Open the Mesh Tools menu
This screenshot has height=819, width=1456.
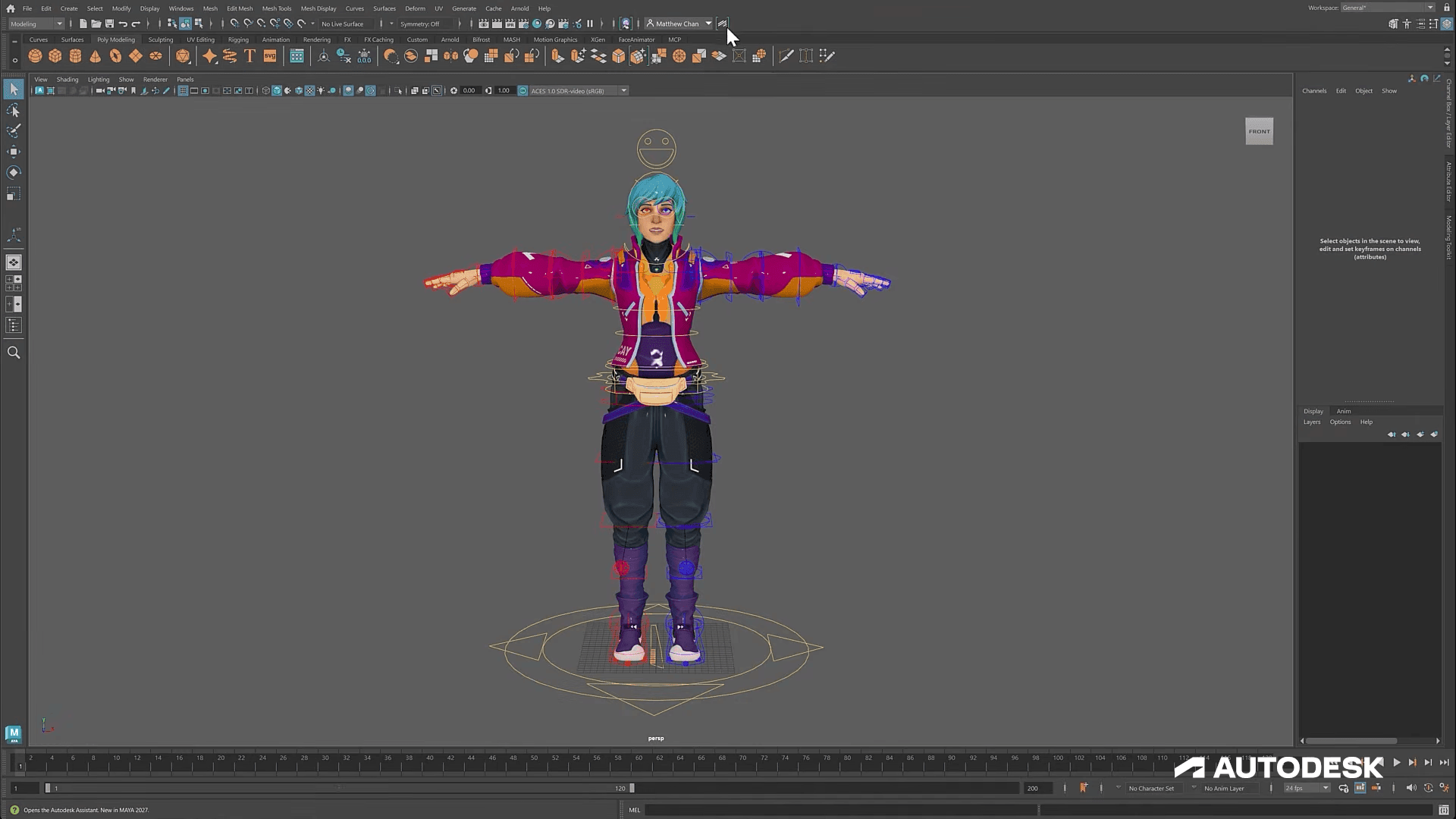click(x=277, y=8)
